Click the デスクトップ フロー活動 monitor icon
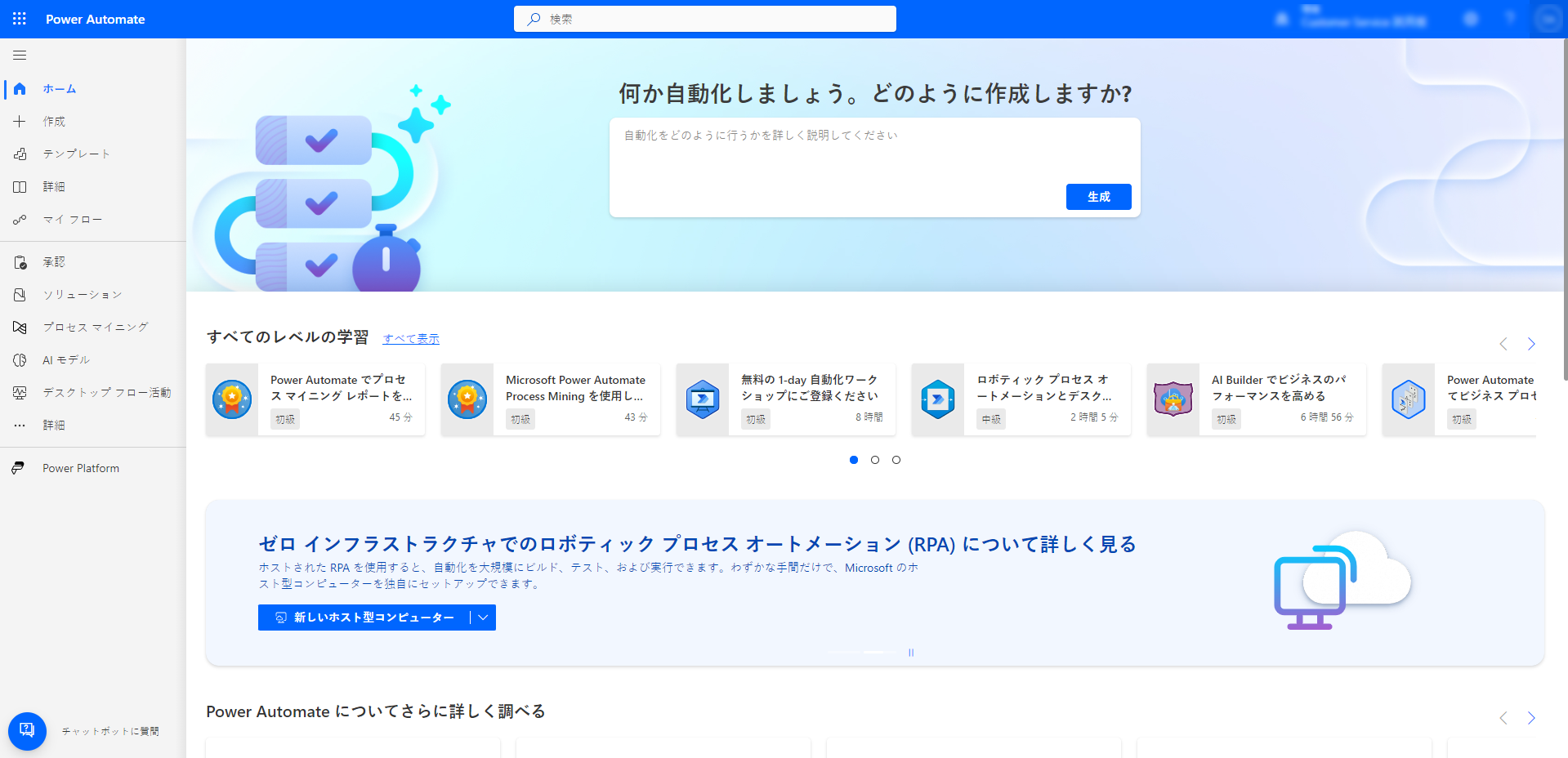 pyautogui.click(x=20, y=393)
